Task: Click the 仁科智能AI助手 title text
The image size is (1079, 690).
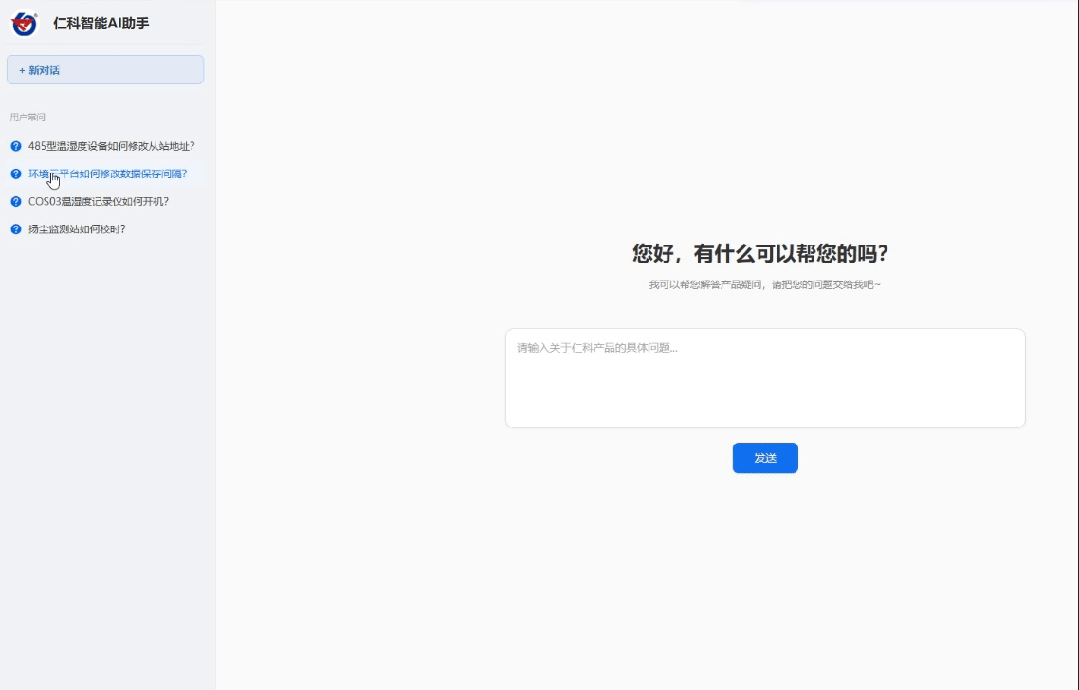Action: (101, 23)
